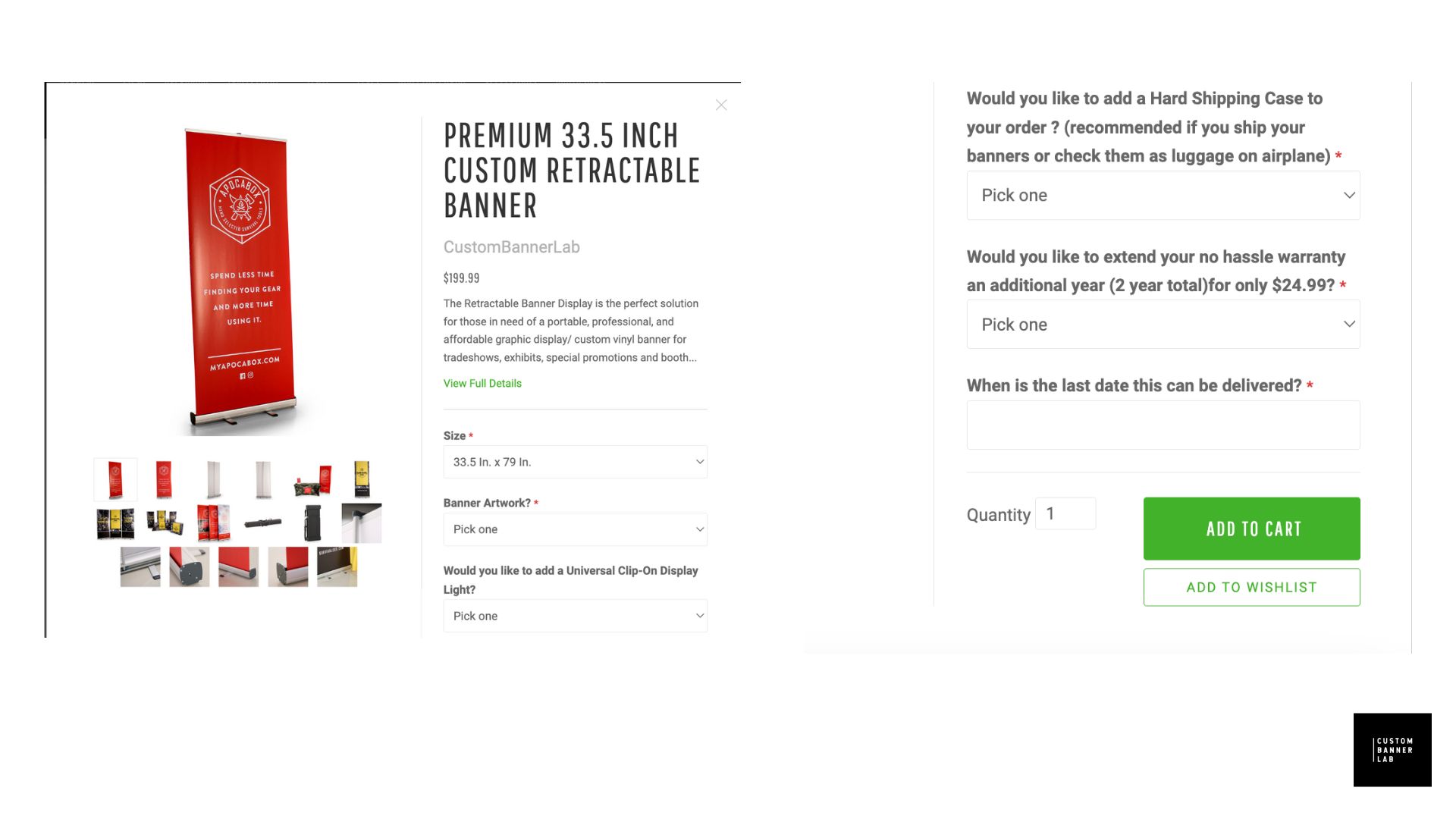The image size is (1456, 819).
Task: Open the Size dropdown
Action: tap(575, 462)
